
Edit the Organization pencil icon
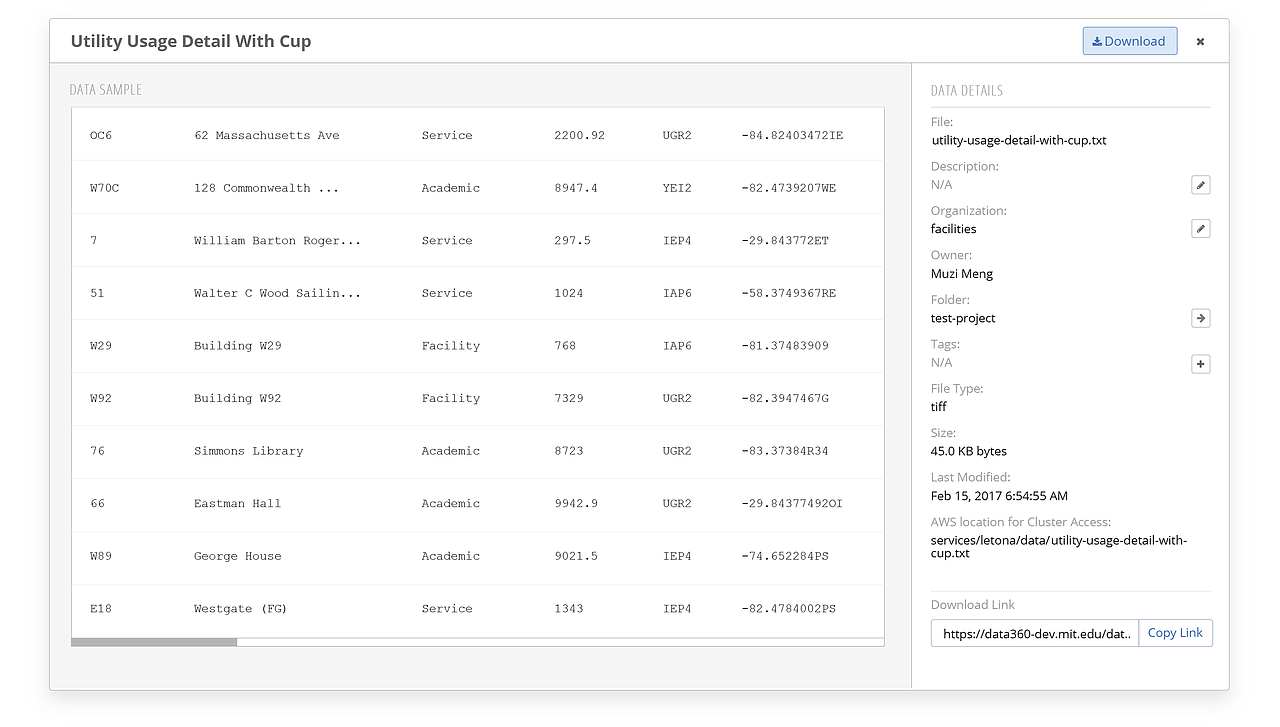[1201, 229]
